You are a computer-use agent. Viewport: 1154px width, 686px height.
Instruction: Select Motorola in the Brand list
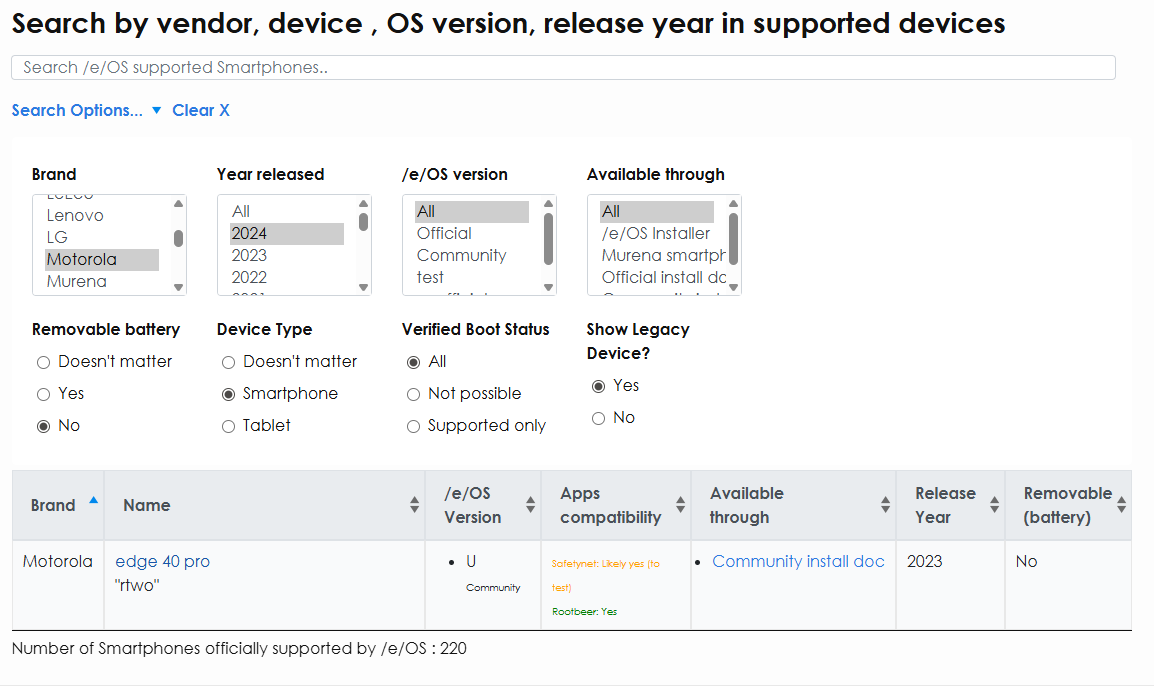coord(102,260)
